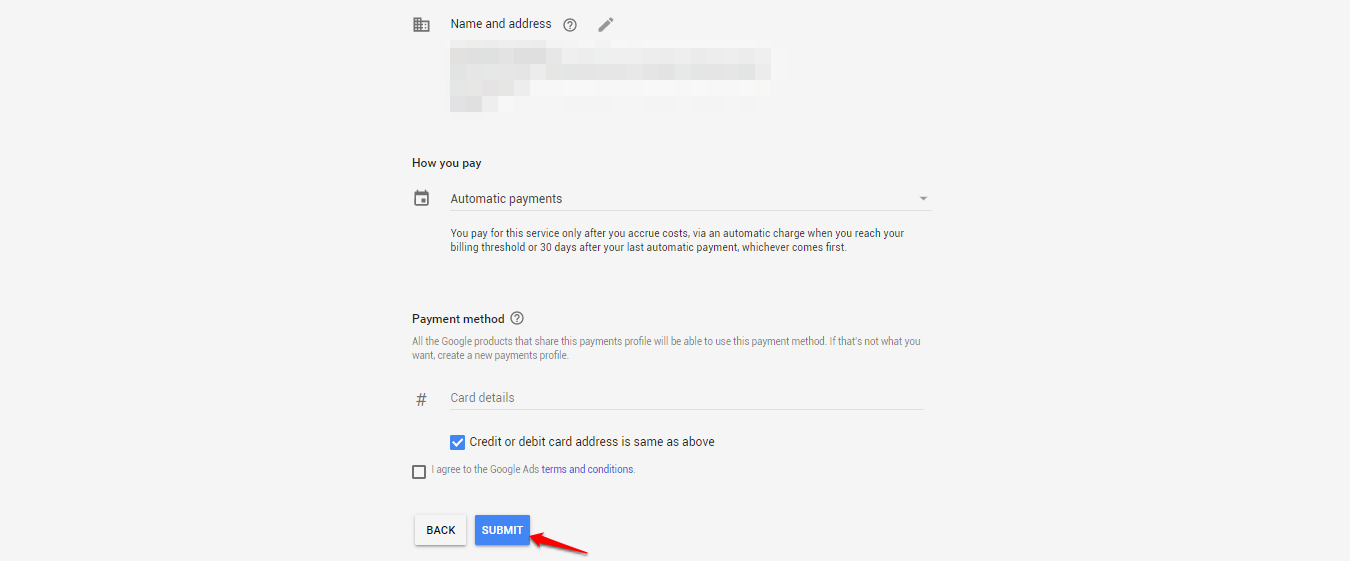
Task: Click the building icon near Name and address
Action: coord(421,25)
